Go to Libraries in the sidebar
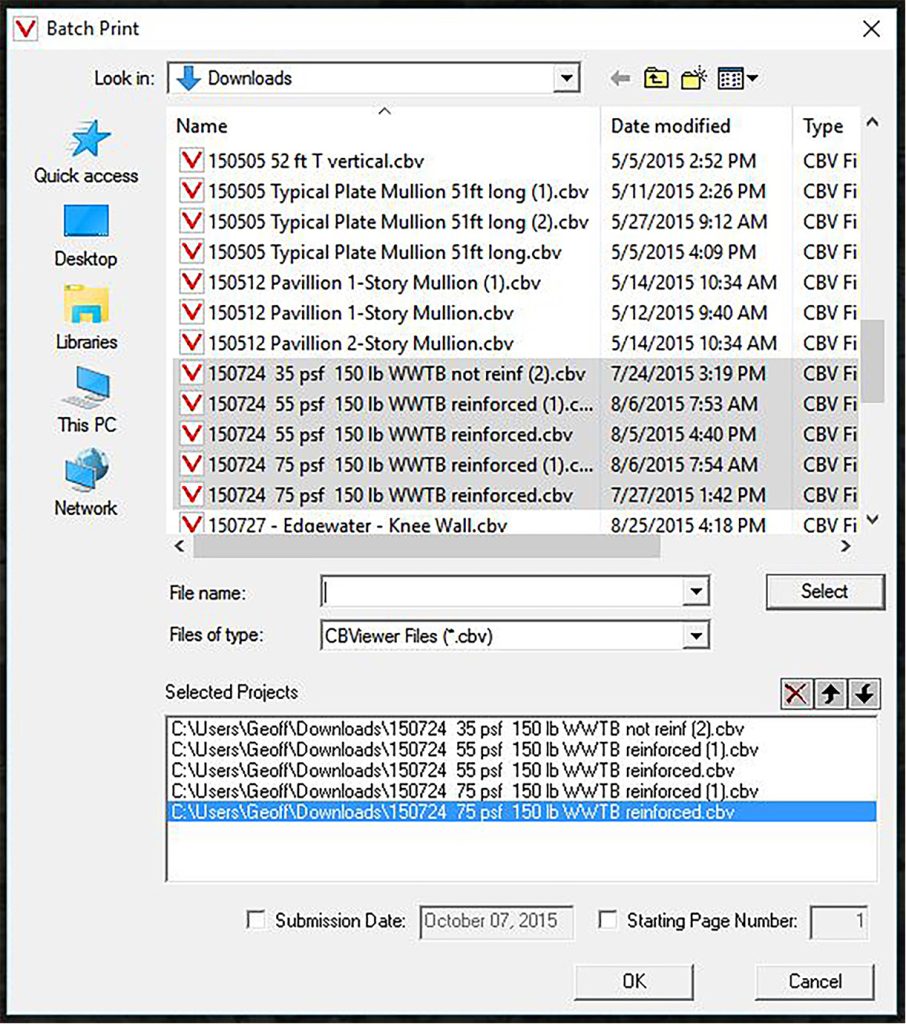 click(86, 306)
